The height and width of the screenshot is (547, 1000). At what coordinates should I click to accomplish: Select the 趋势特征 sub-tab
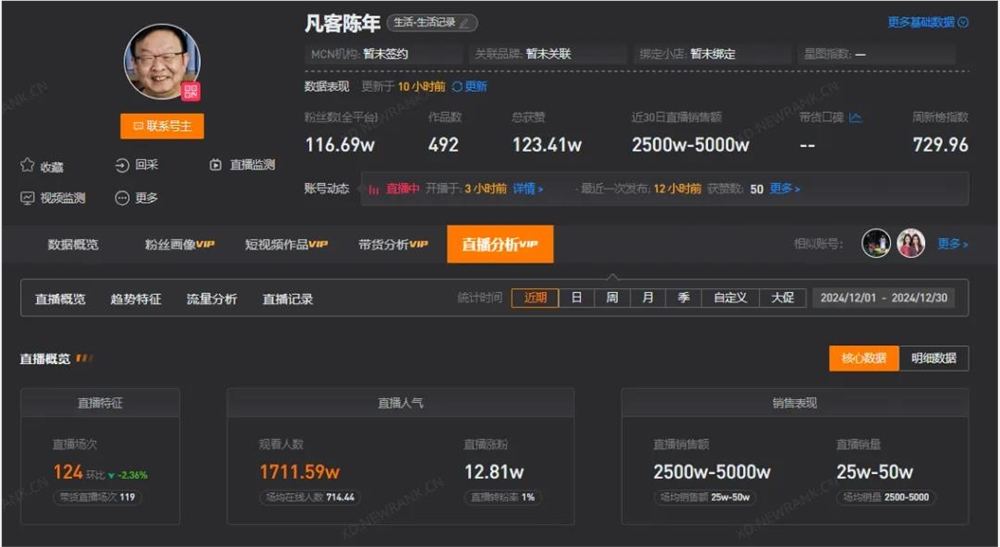(136, 299)
